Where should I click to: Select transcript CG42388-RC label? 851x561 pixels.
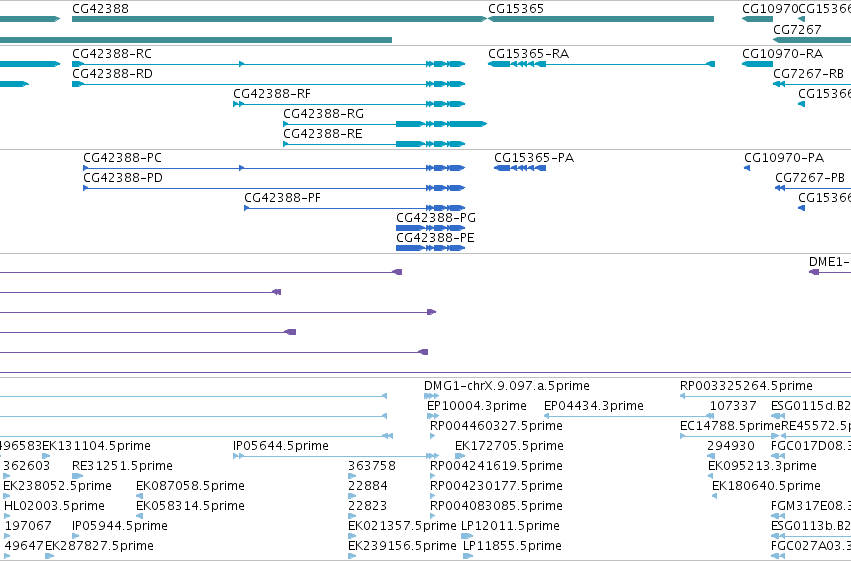(112, 54)
